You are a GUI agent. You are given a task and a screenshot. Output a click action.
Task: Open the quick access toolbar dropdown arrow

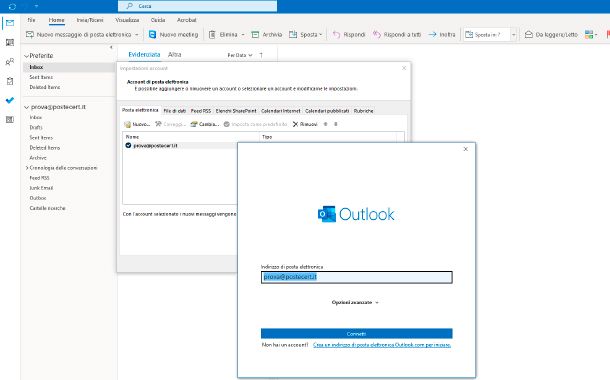[x=36, y=6]
